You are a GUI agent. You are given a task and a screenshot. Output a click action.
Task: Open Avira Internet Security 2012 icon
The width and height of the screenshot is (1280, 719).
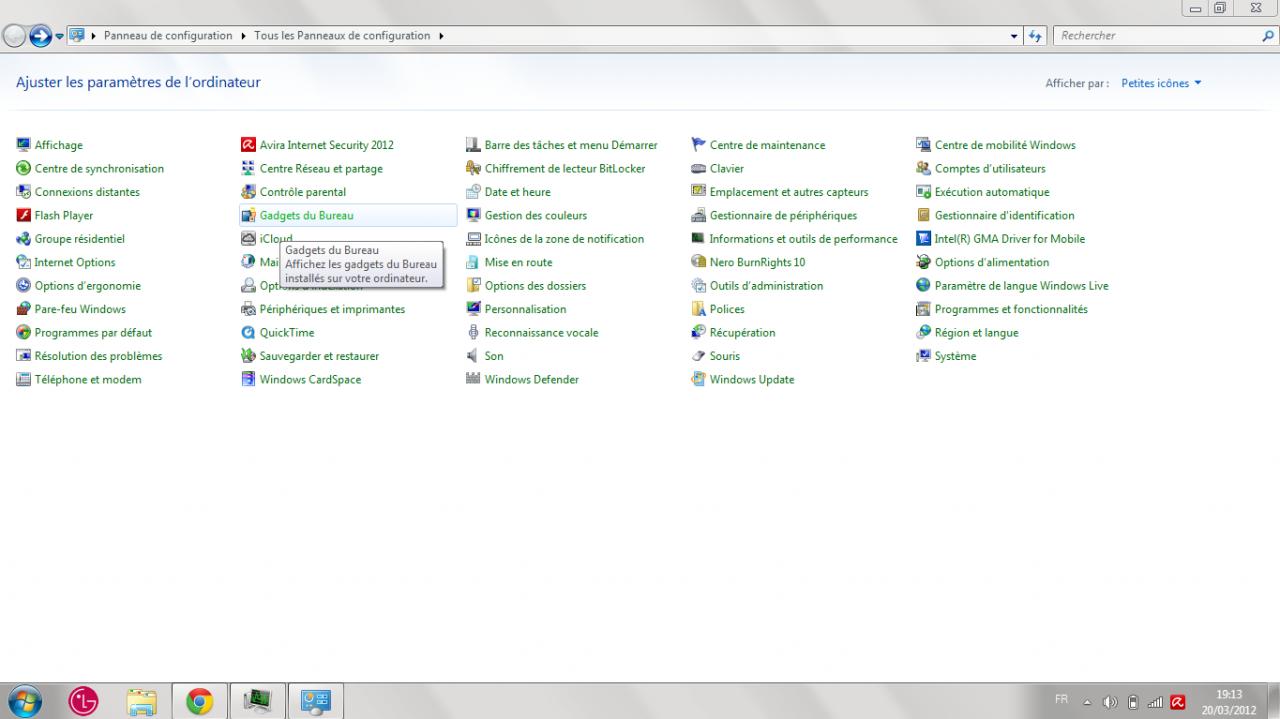pyautogui.click(x=249, y=145)
